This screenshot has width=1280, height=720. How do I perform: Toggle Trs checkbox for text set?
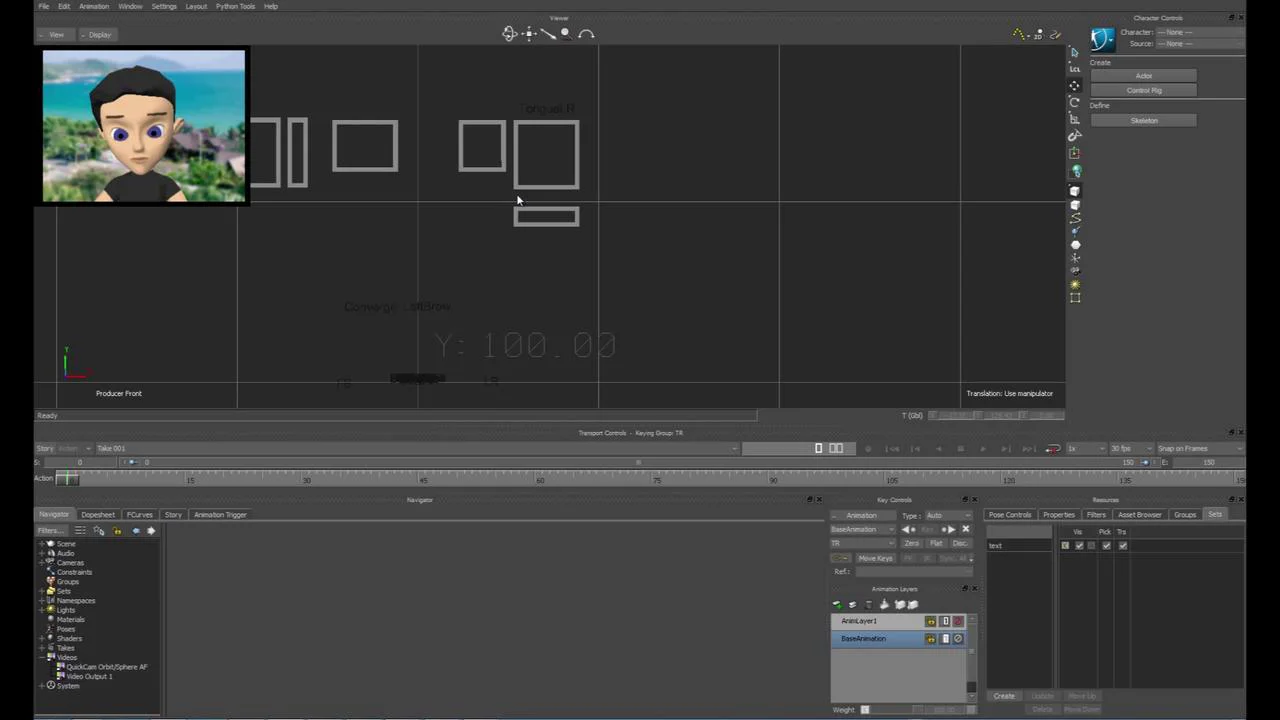click(1123, 546)
